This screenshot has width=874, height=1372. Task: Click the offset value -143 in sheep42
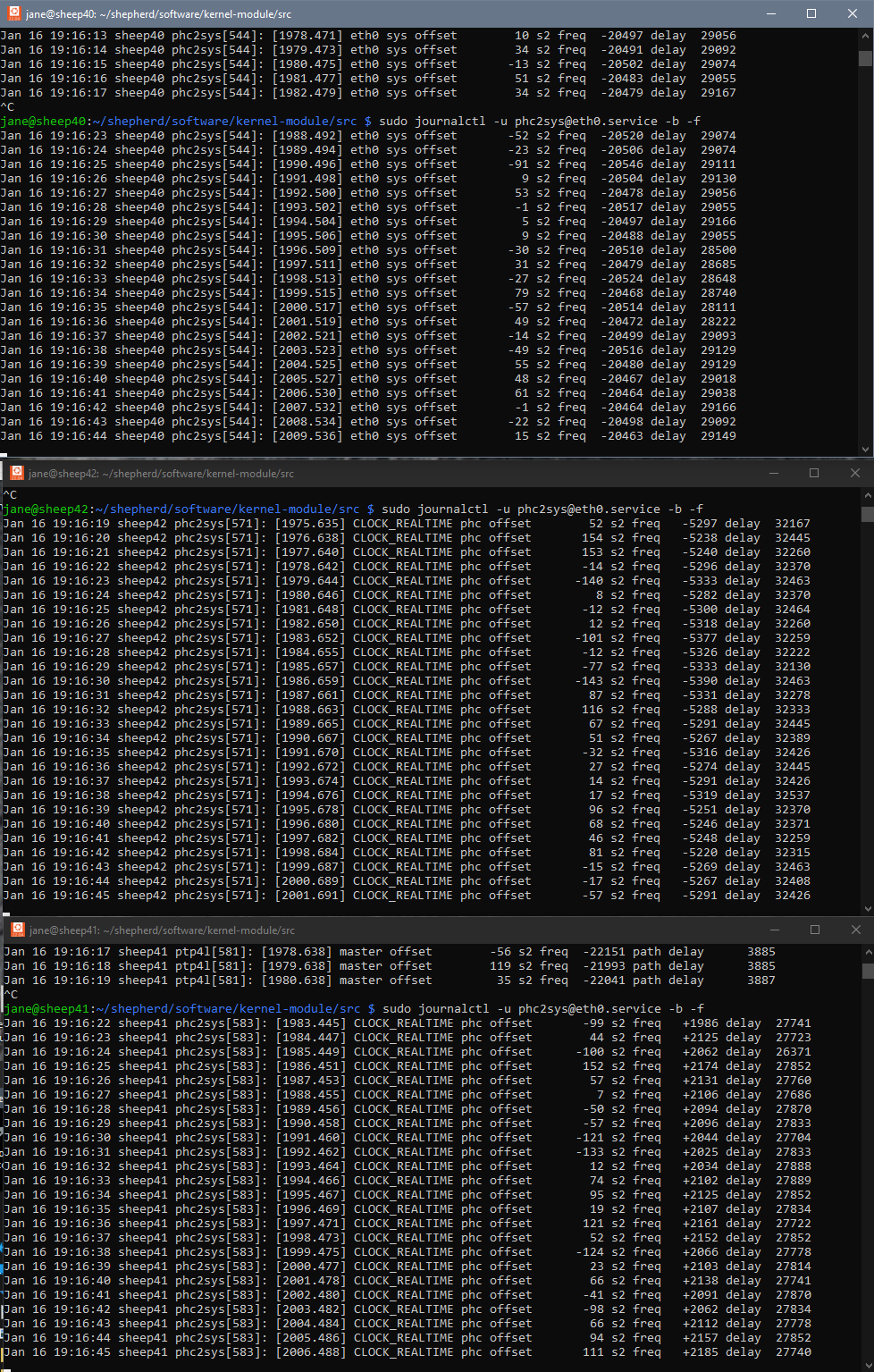coord(589,681)
